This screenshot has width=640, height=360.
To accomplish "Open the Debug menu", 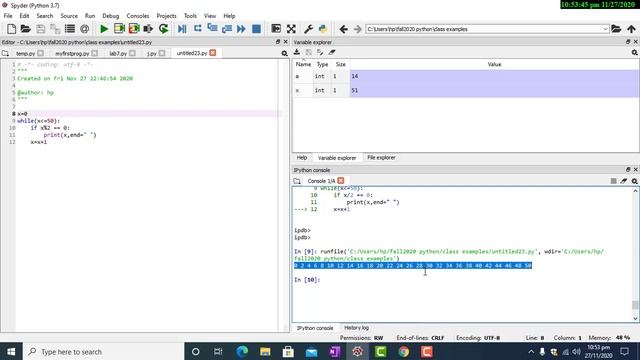I will click(111, 16).
